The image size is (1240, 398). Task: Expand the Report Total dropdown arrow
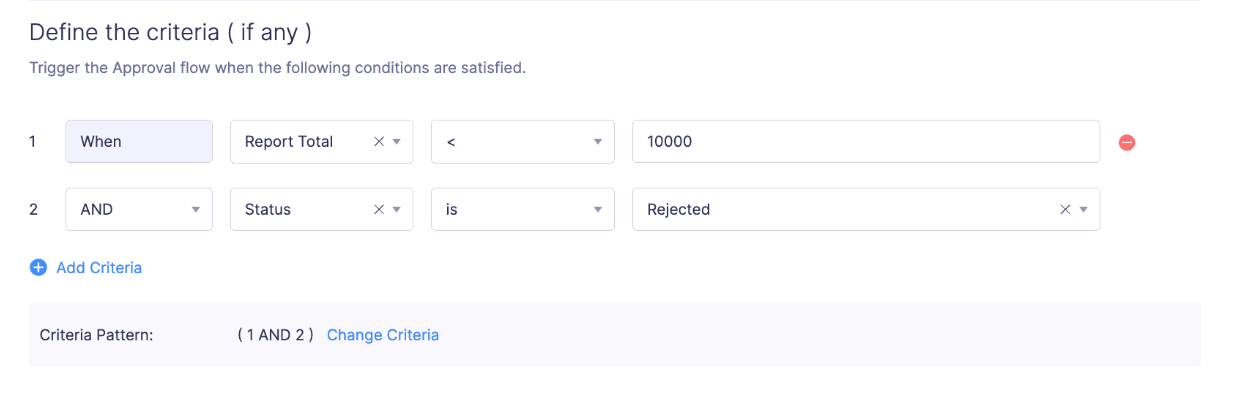[x=397, y=142]
